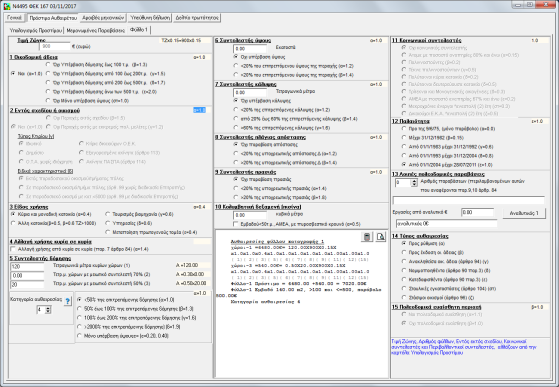Viewport: 559px width, 387px height.
Task: Select Ανακληθείσα οικ. άδεια (άρθρο 94)
Action: coord(445,261)
